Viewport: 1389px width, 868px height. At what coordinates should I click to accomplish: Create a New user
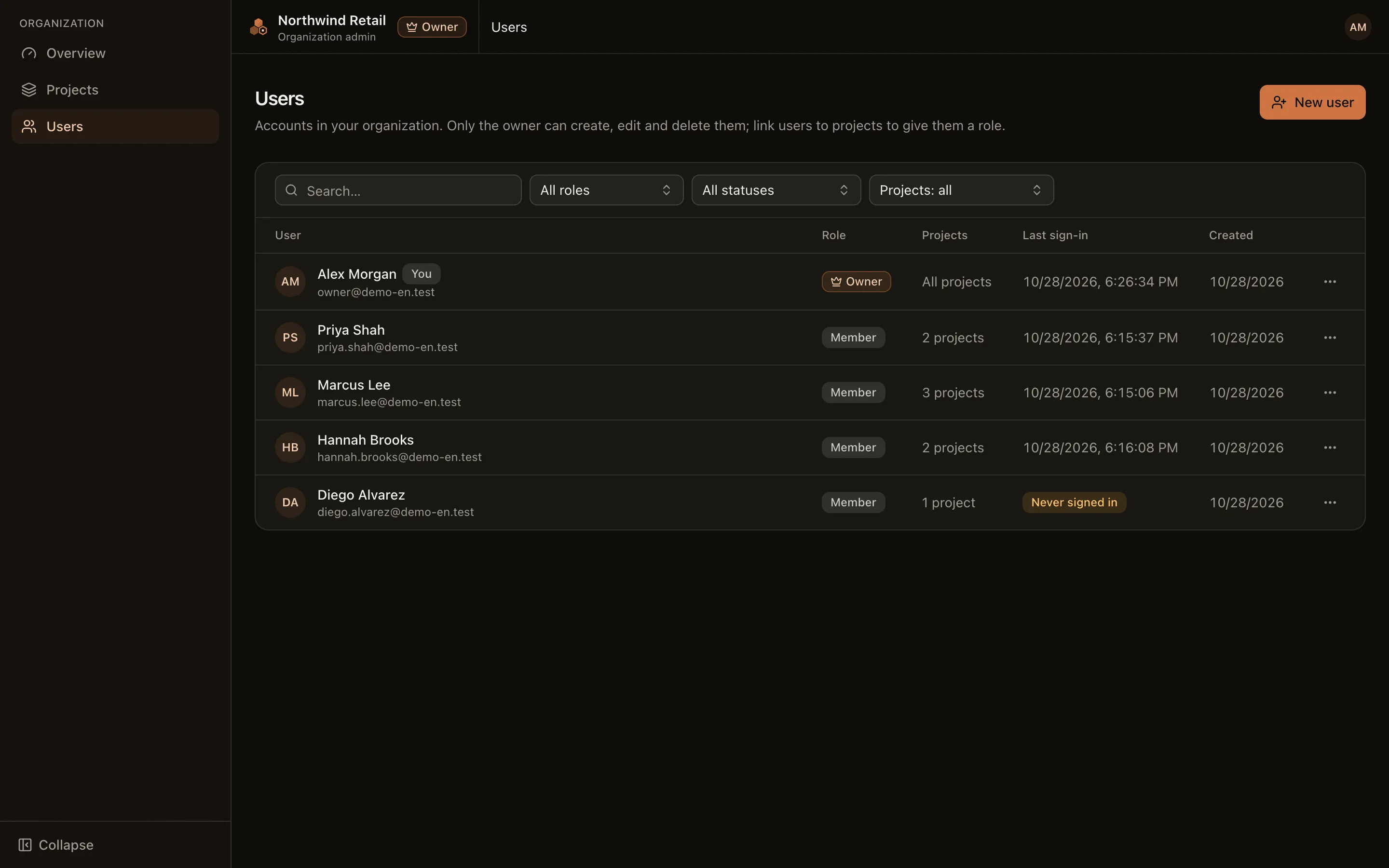click(x=1312, y=102)
